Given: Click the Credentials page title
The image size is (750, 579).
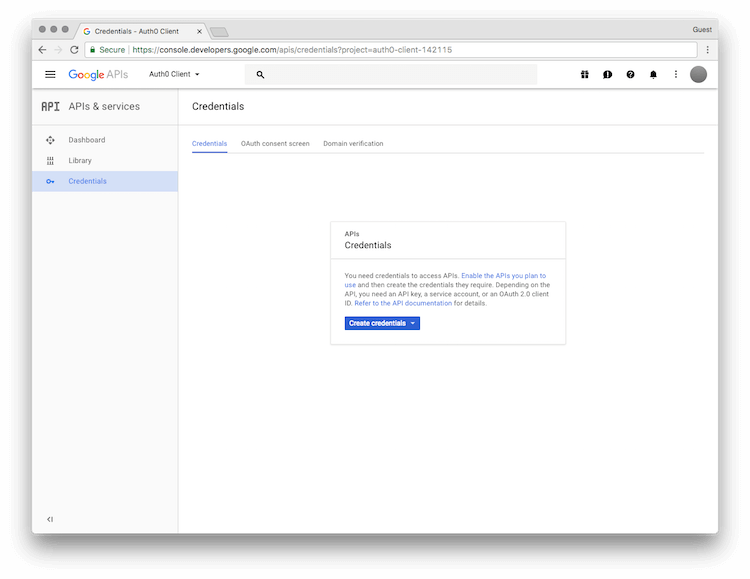Looking at the screenshot, I should (x=218, y=106).
